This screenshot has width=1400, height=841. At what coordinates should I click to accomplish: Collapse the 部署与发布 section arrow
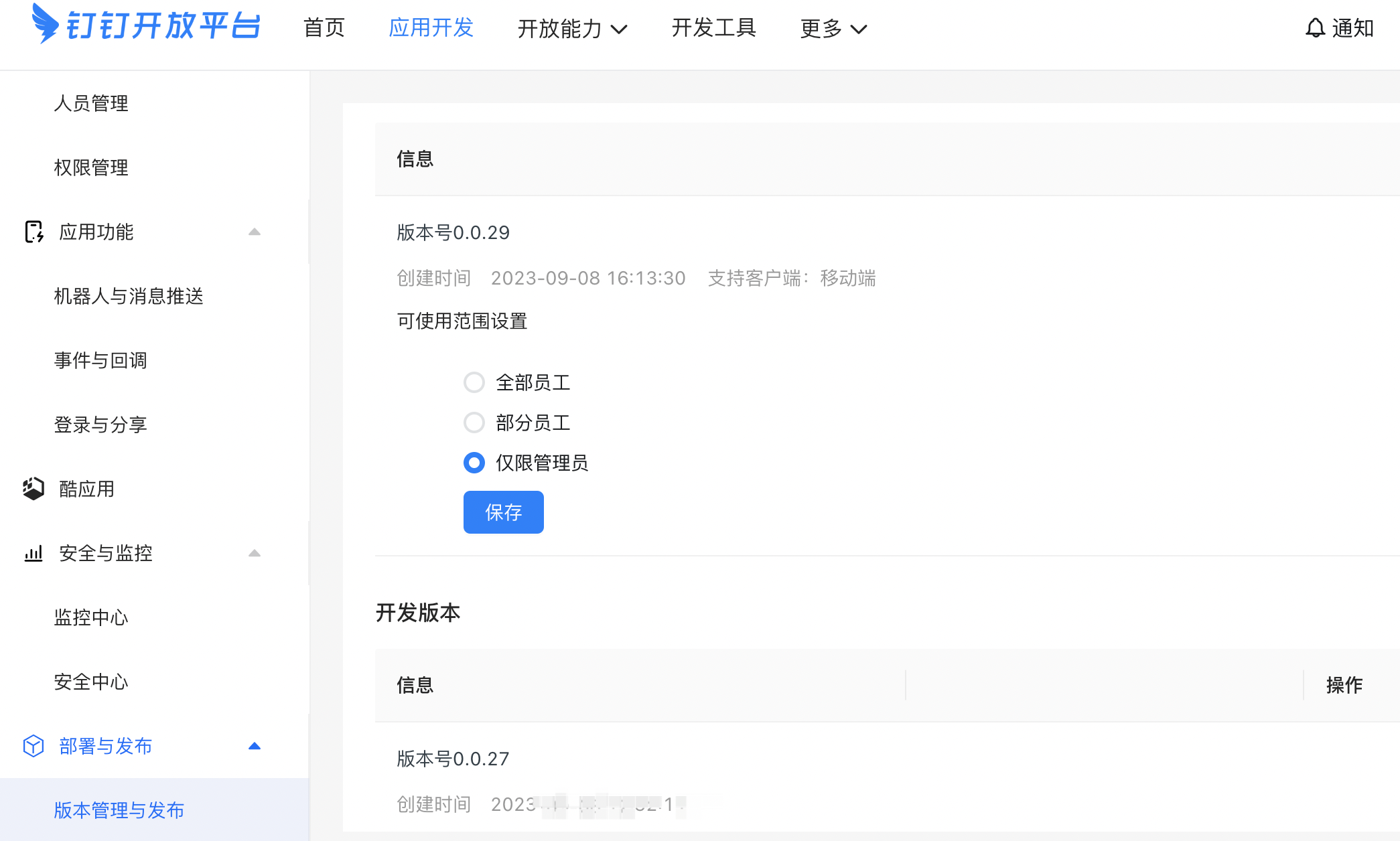click(x=255, y=746)
